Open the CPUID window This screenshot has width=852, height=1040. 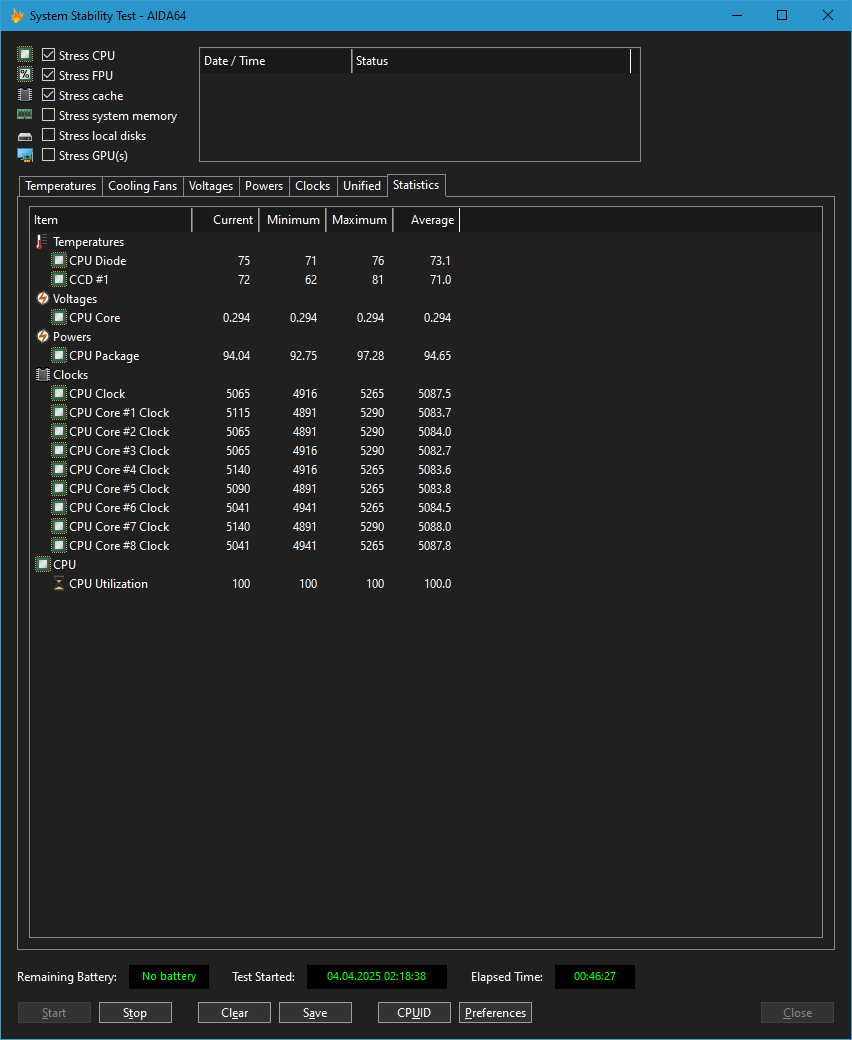tap(414, 1013)
